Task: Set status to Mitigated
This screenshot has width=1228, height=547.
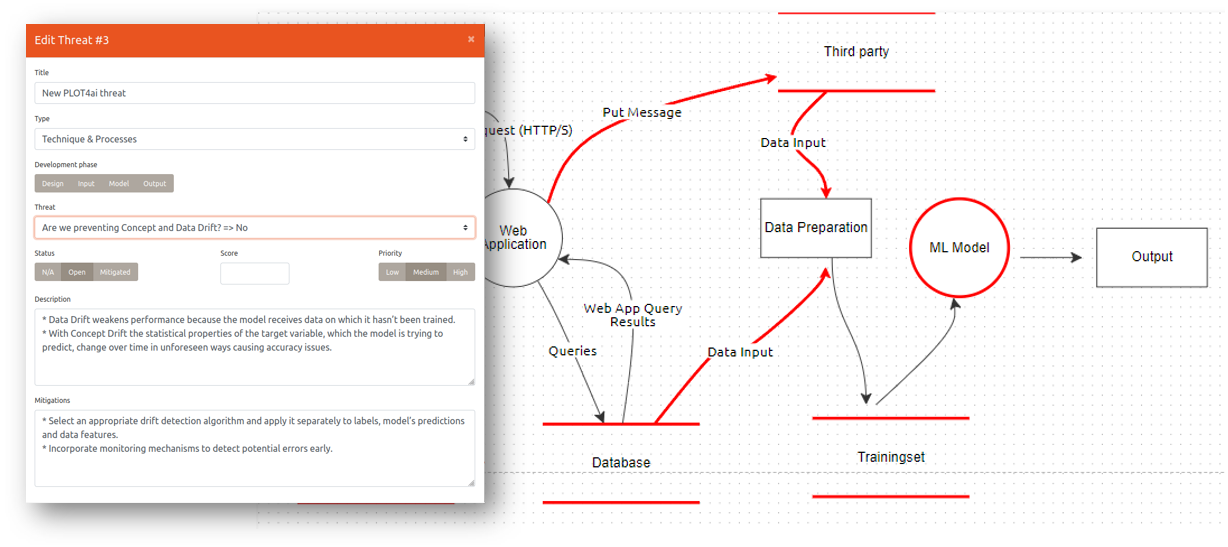Action: [x=114, y=272]
